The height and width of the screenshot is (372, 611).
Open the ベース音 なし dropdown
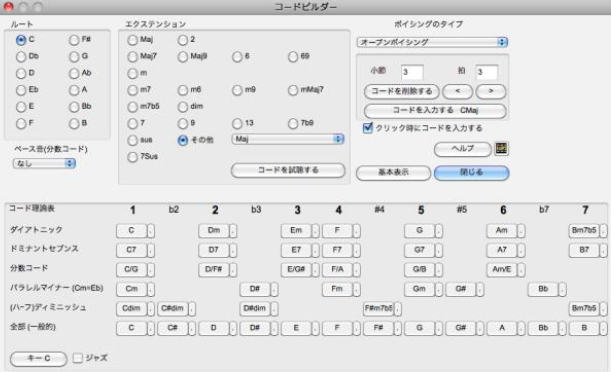(x=44, y=163)
